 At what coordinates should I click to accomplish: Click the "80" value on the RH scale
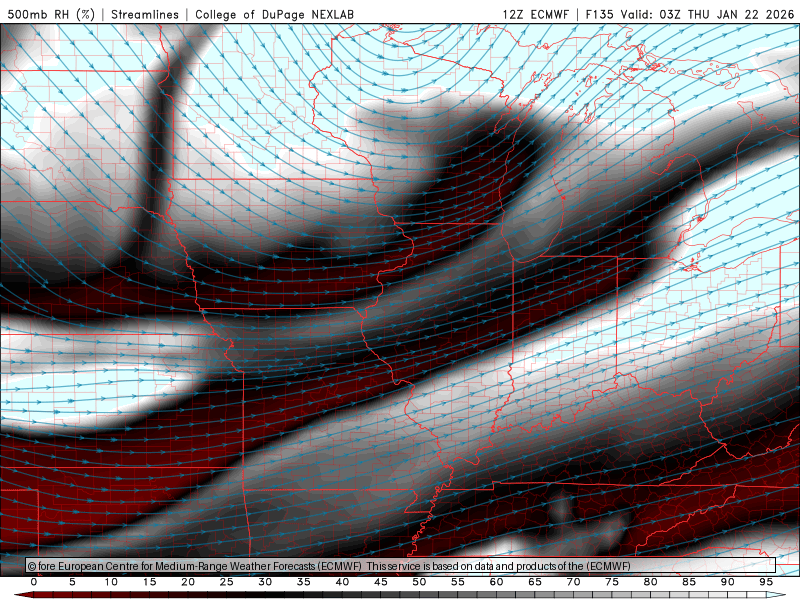click(x=651, y=582)
